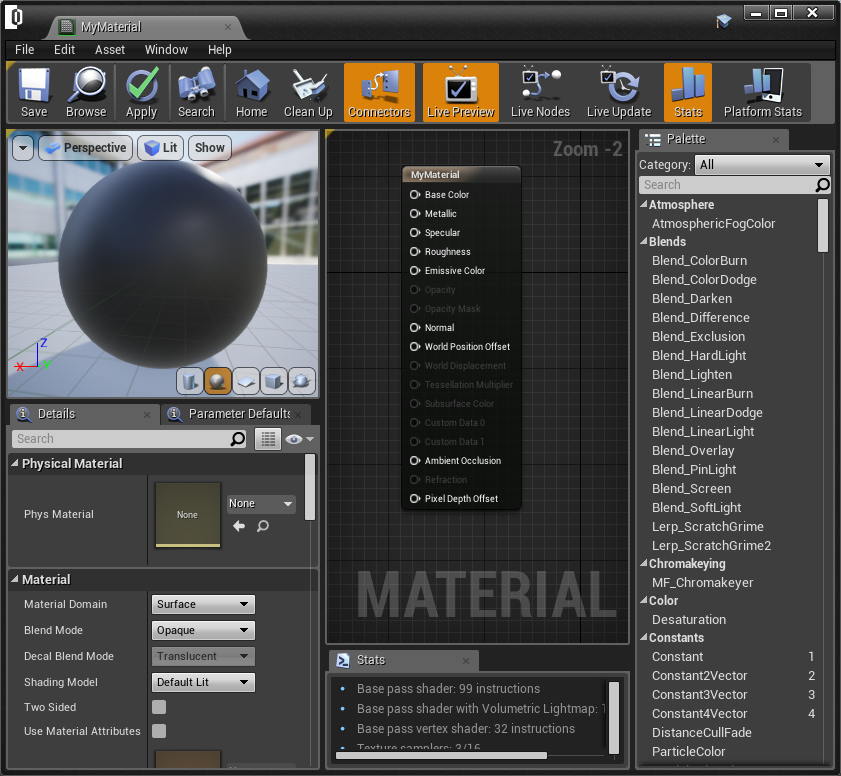Open the Asset menu
Screen dimensions: 841x776
[x=110, y=49]
